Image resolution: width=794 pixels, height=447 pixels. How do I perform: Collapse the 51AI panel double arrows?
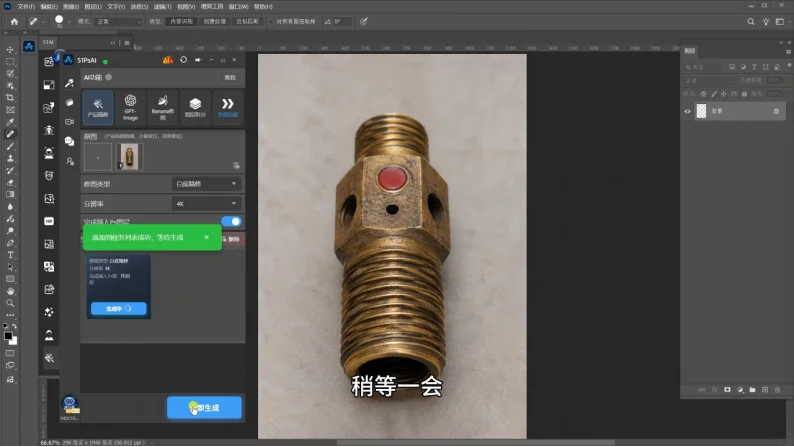(113, 43)
